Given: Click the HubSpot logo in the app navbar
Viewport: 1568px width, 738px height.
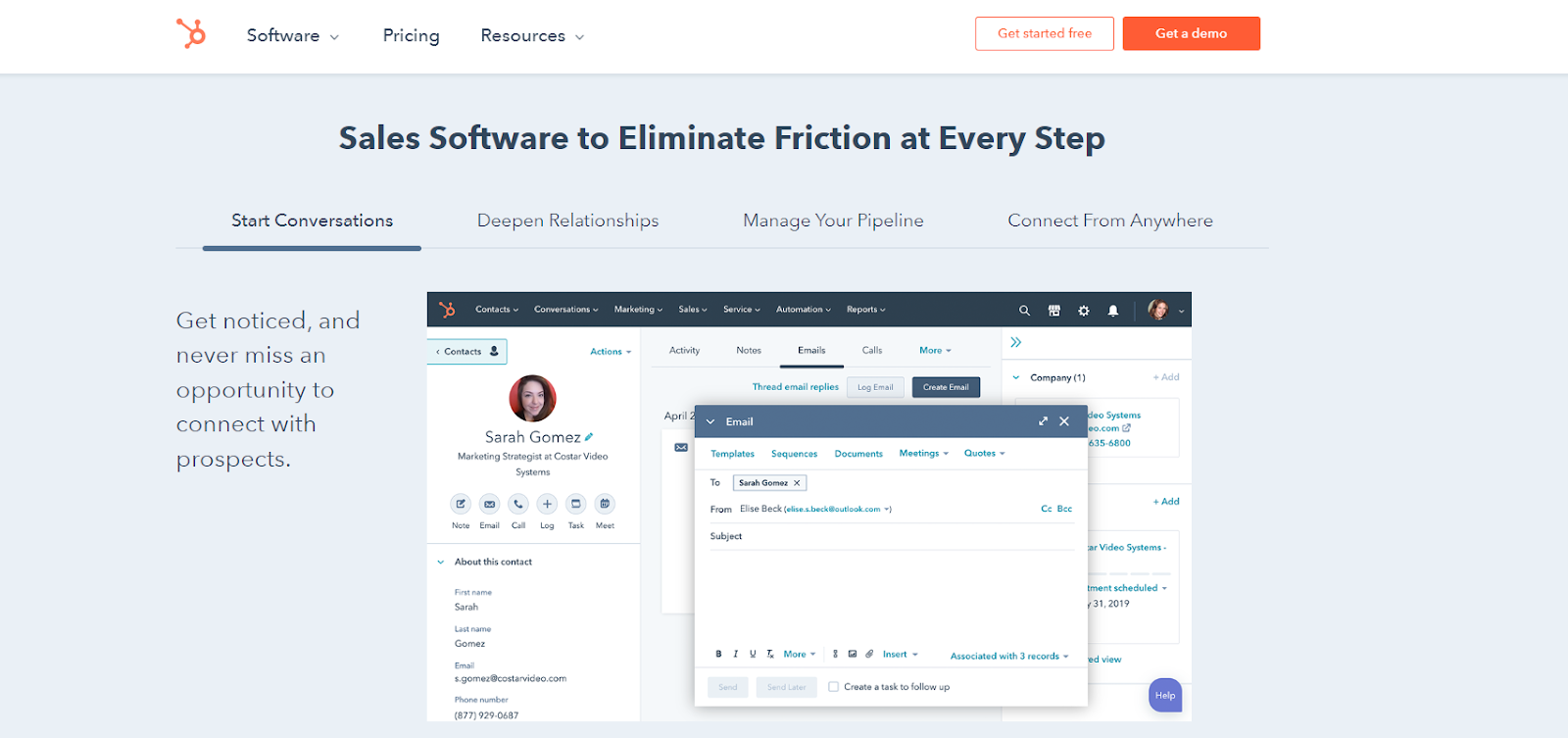Looking at the screenshot, I should click(447, 310).
